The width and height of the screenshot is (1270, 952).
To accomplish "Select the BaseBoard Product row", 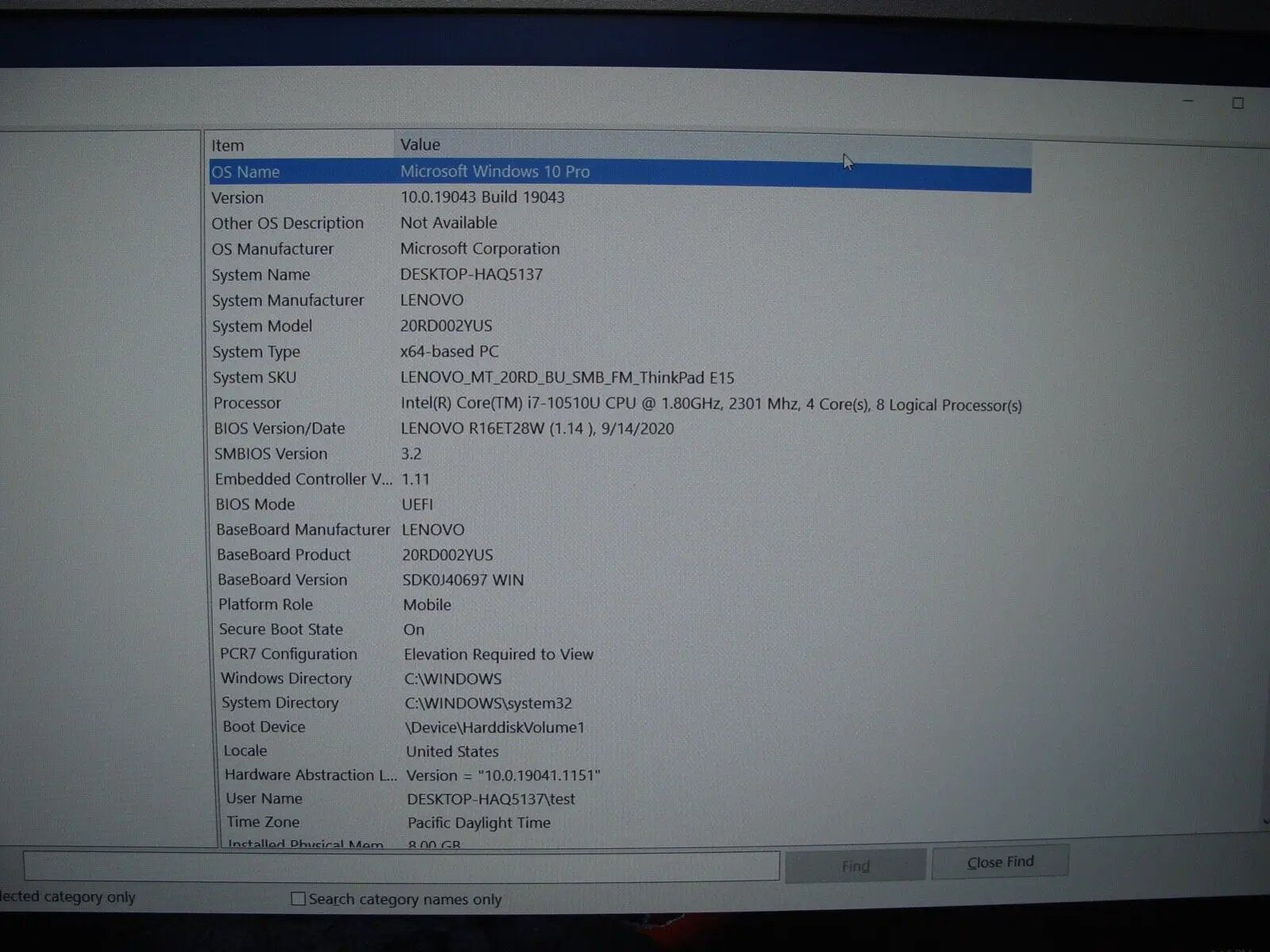I will click(620, 555).
